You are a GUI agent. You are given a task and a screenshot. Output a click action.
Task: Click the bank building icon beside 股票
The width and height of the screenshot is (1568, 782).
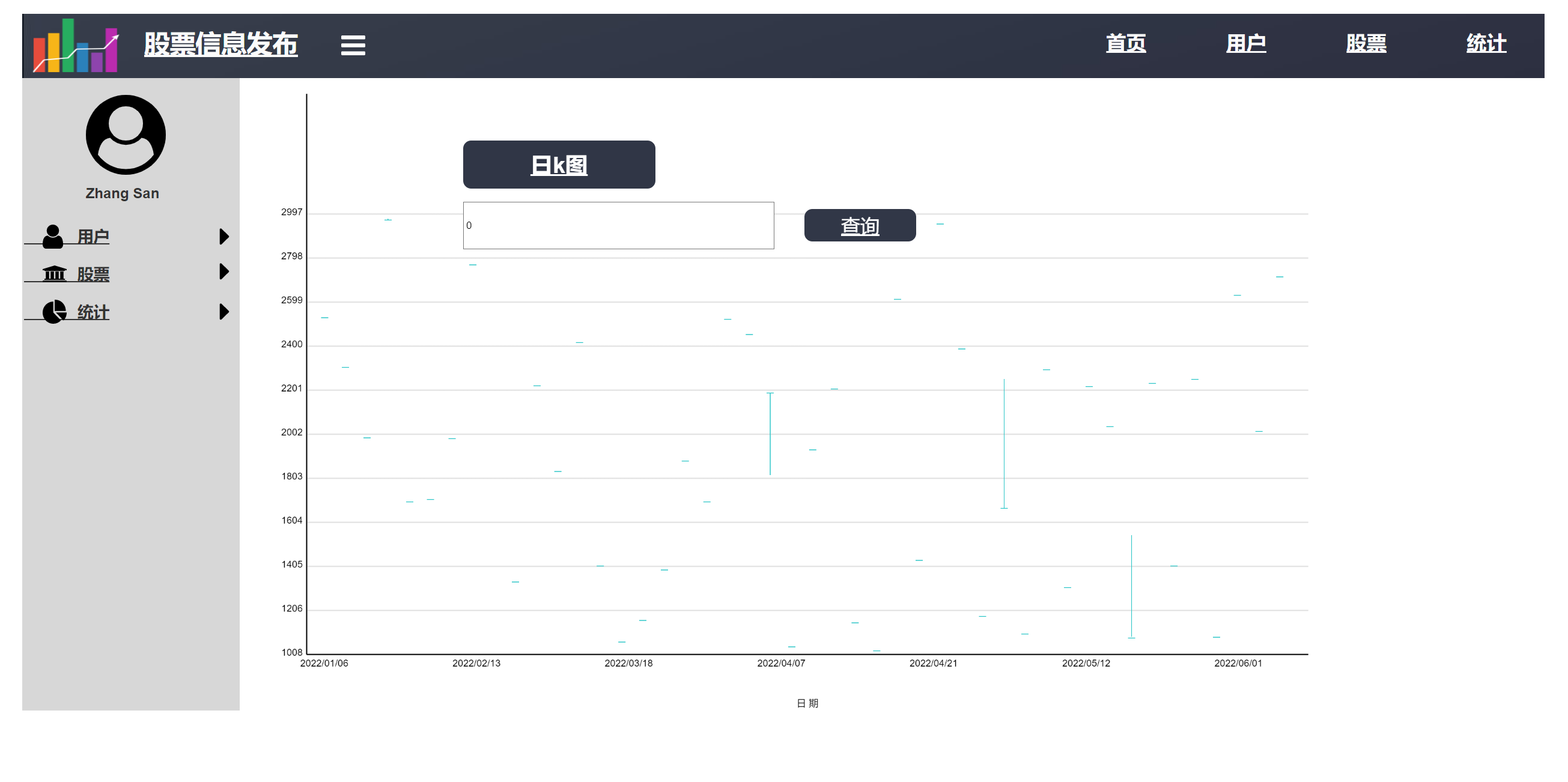tap(54, 273)
